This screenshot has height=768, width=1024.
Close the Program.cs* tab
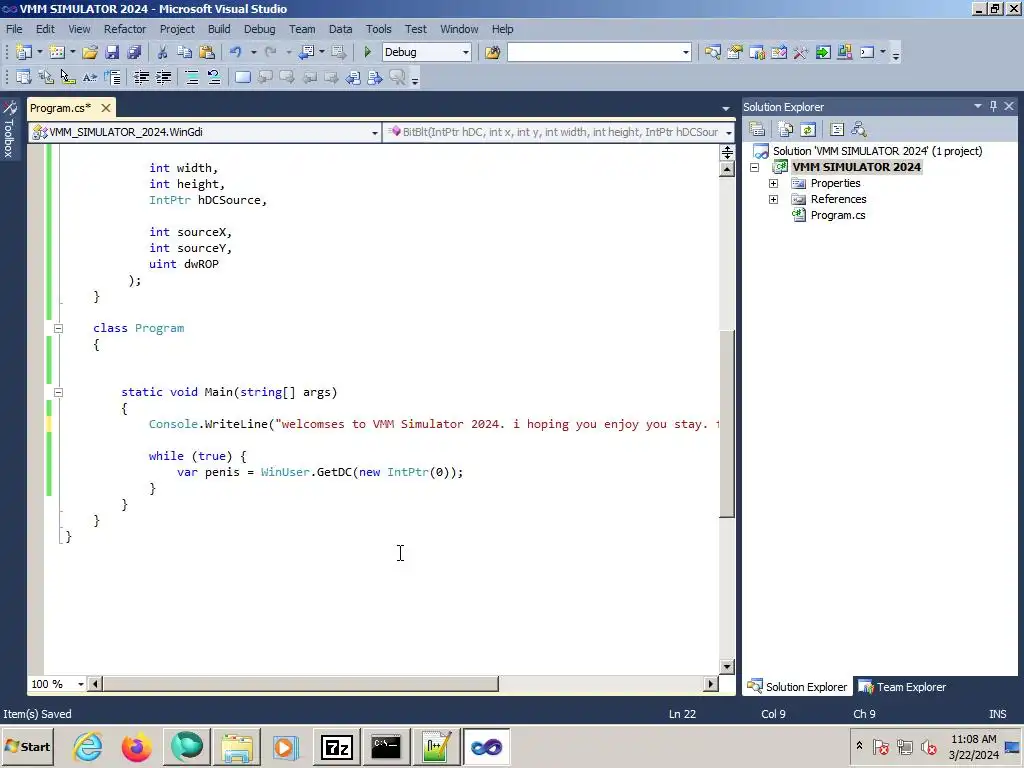[106, 108]
